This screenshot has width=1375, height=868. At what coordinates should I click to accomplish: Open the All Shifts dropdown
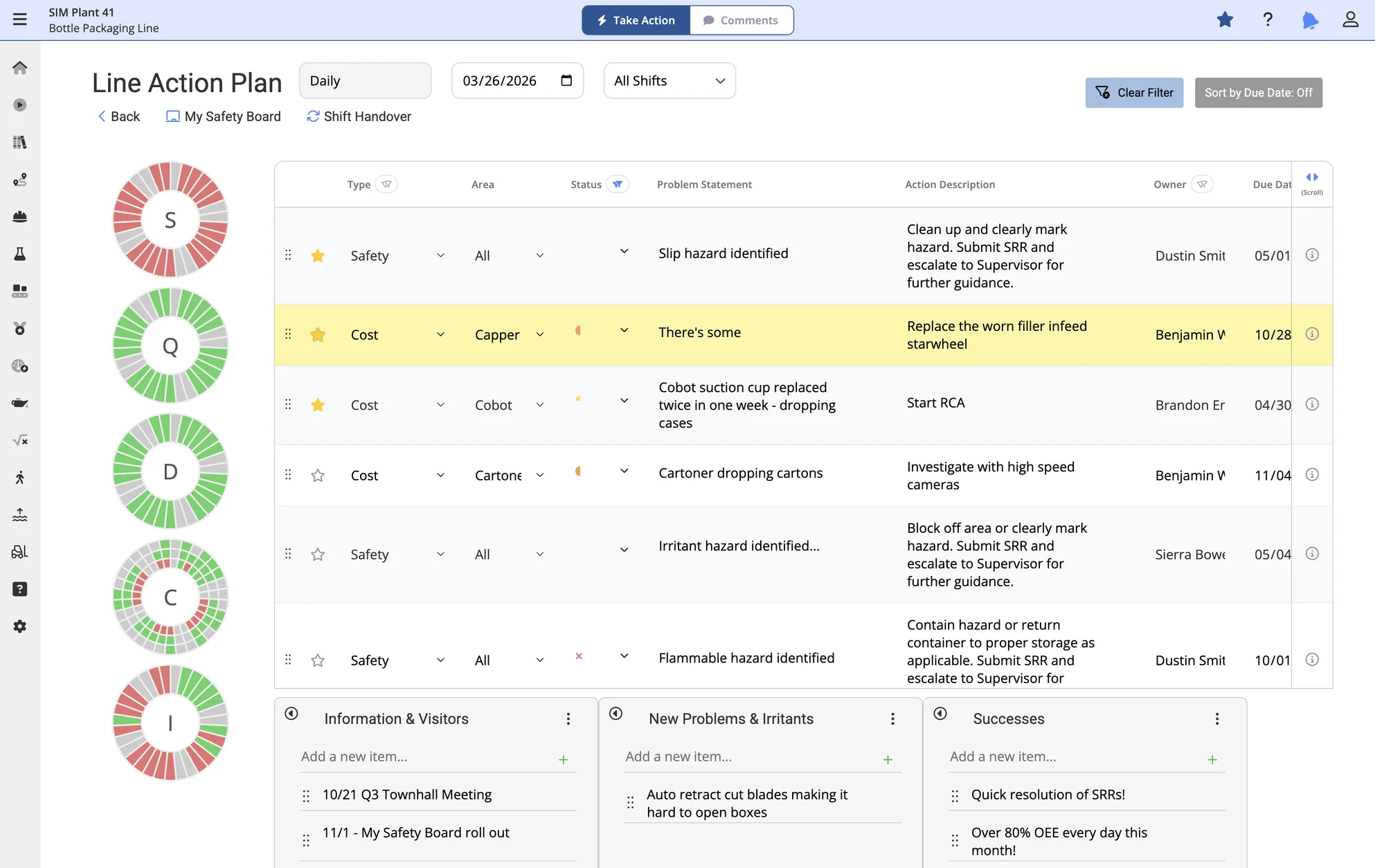coord(669,81)
